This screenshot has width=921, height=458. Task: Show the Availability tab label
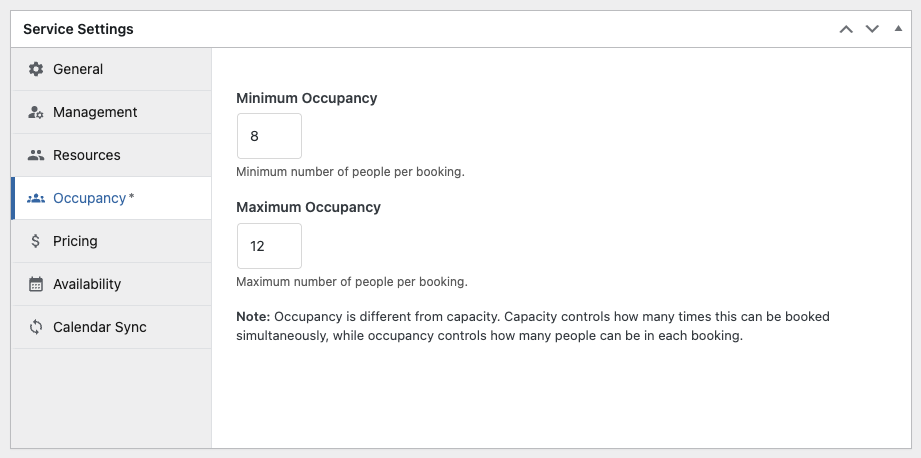(87, 284)
